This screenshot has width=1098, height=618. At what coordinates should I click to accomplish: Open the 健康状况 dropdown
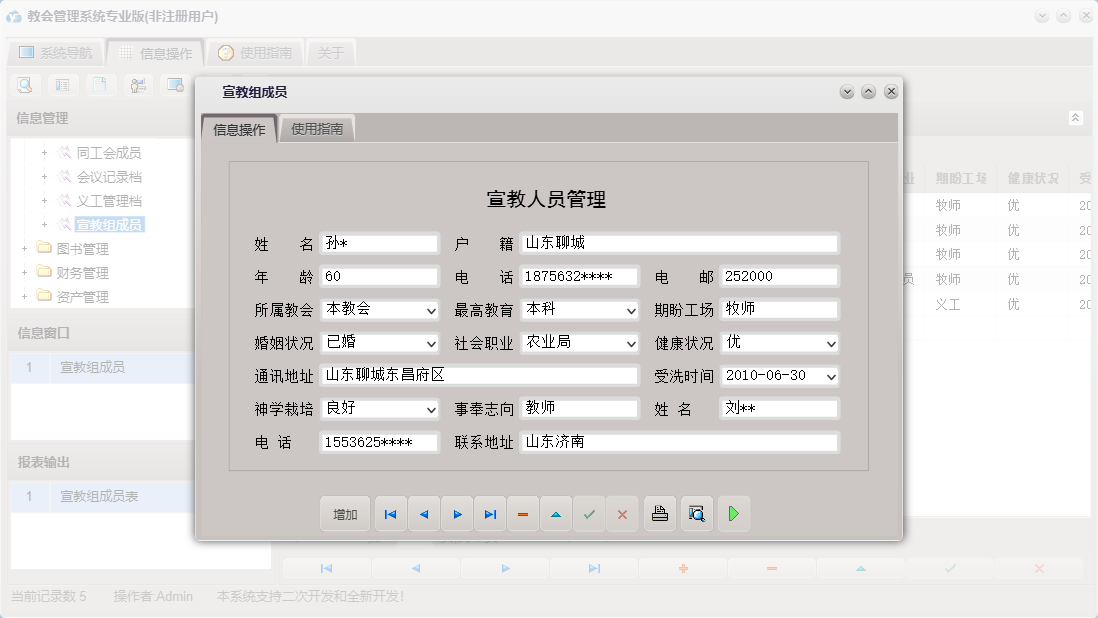[830, 343]
